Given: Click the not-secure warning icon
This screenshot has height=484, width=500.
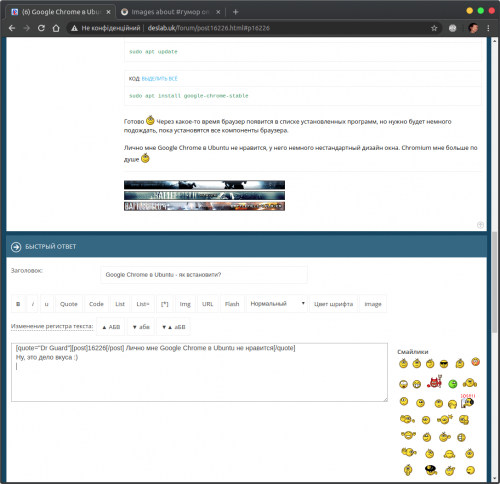Looking at the screenshot, I should coord(74,28).
